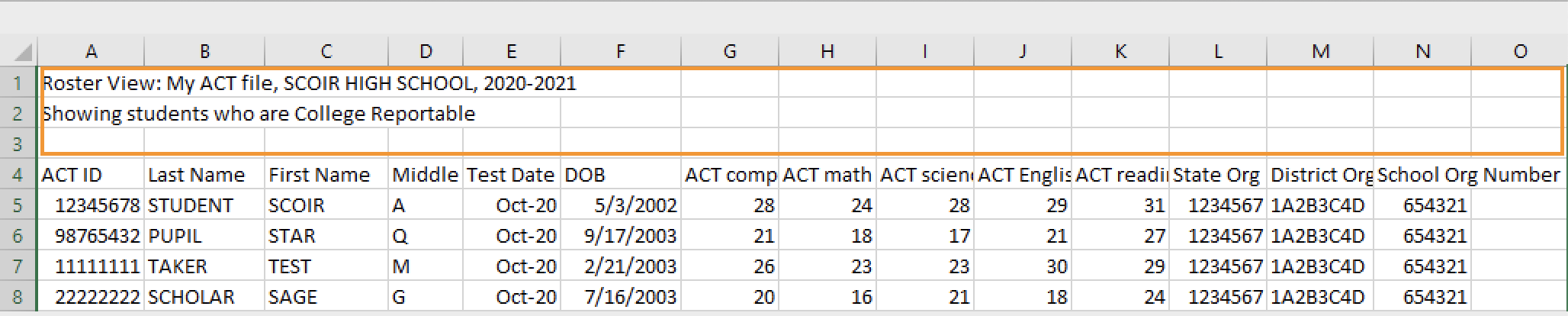Click the DOB header cell
This screenshot has width=1568, height=316.
pyautogui.click(x=620, y=175)
